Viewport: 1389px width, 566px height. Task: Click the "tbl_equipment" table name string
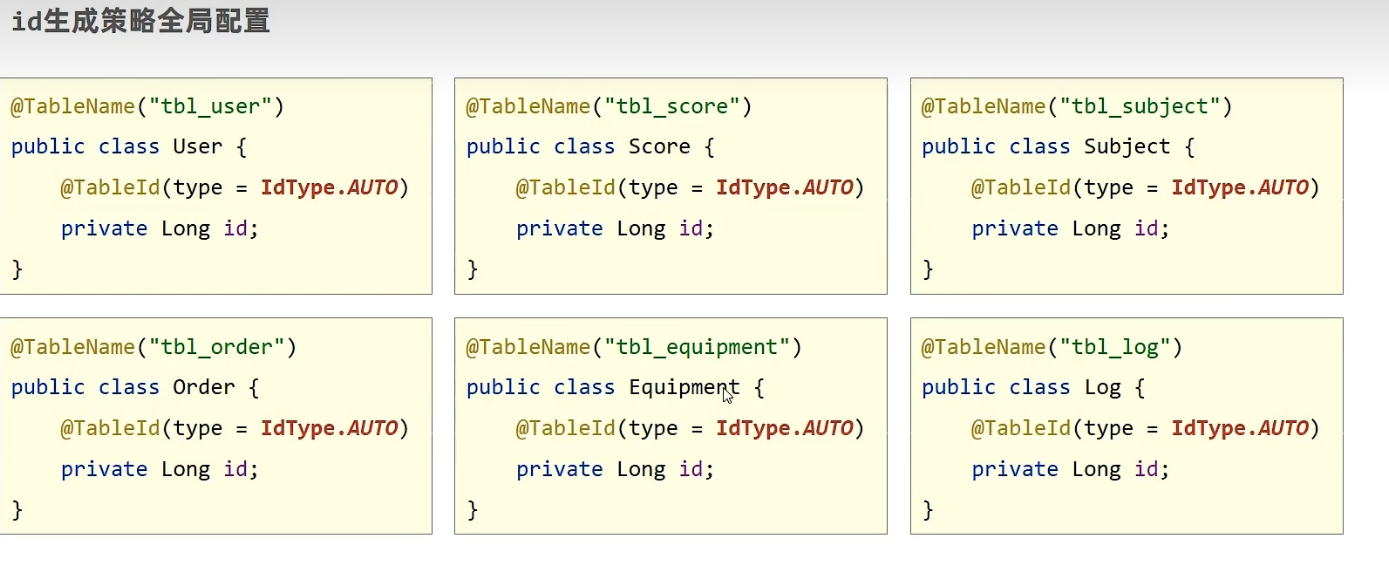(x=697, y=347)
